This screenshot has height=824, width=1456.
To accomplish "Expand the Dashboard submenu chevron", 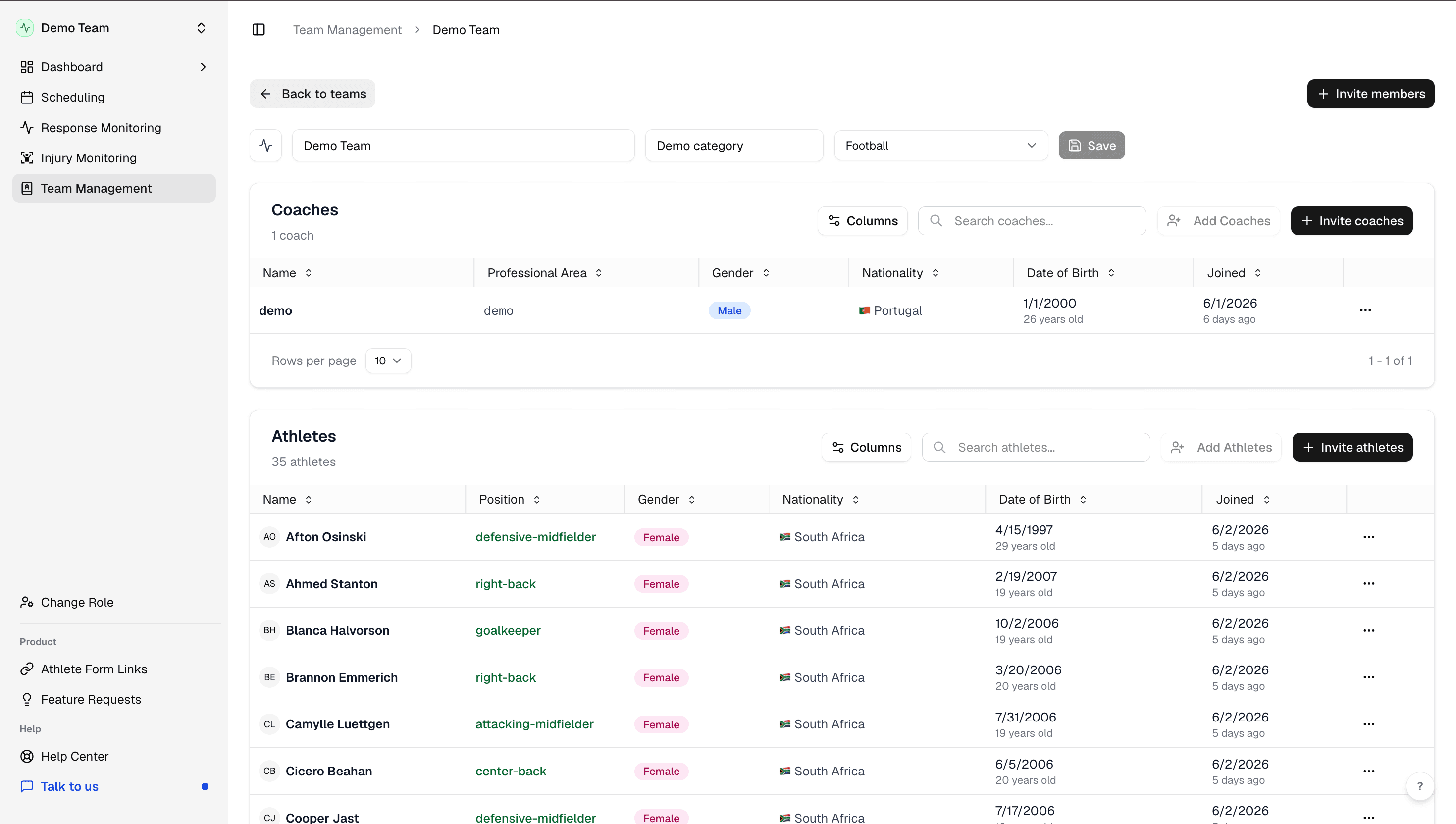I will pos(203,67).
